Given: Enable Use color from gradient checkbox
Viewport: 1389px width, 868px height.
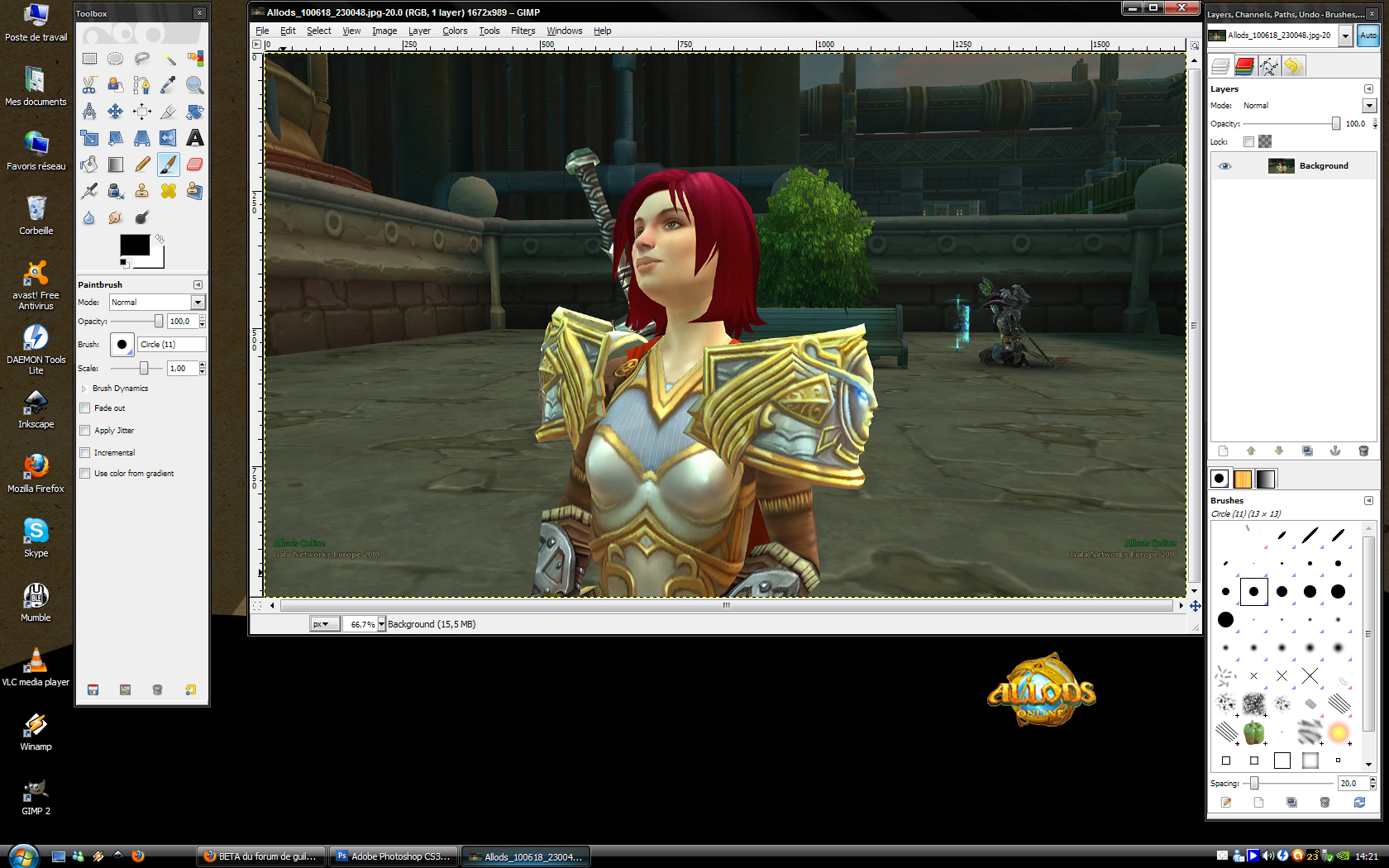Looking at the screenshot, I should [x=85, y=474].
